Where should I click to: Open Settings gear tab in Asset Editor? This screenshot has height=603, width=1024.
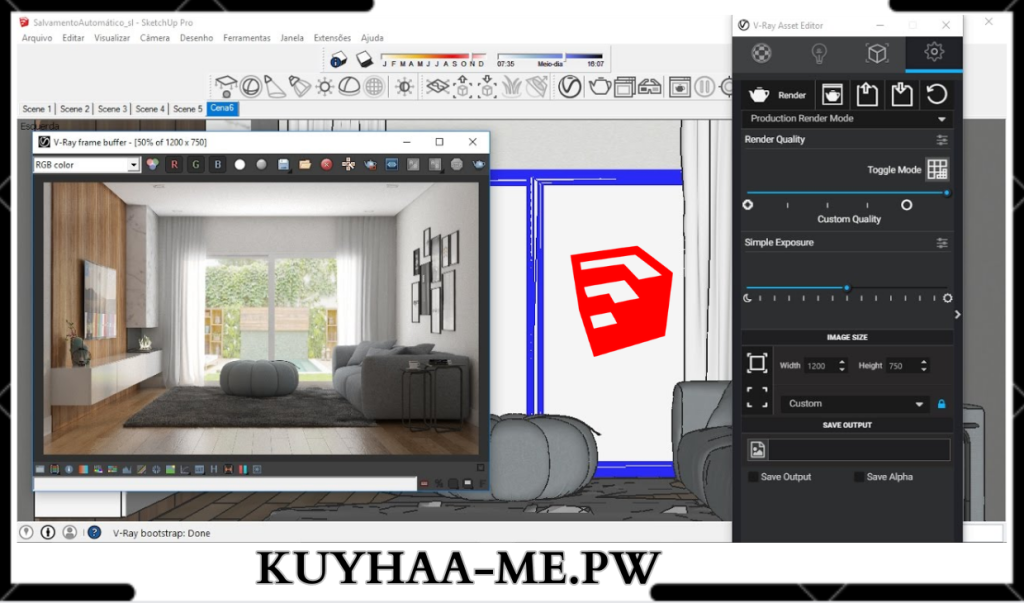click(x=934, y=52)
